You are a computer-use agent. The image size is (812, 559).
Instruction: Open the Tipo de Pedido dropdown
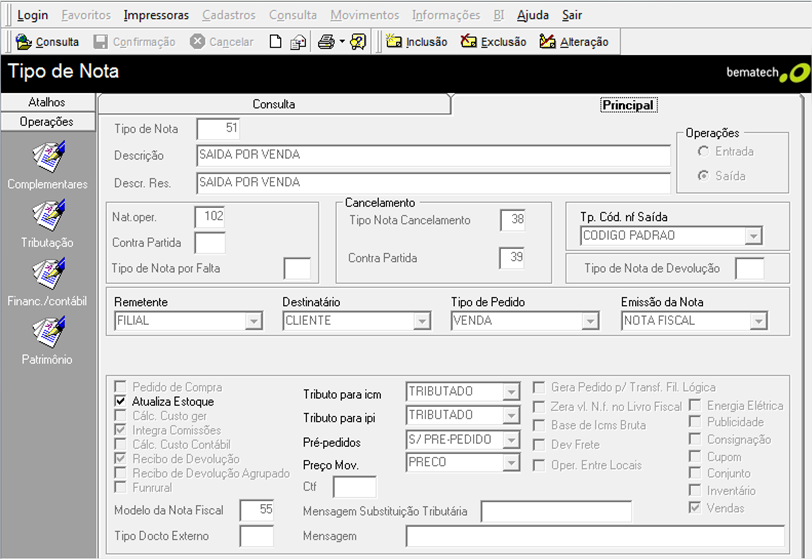coord(590,321)
